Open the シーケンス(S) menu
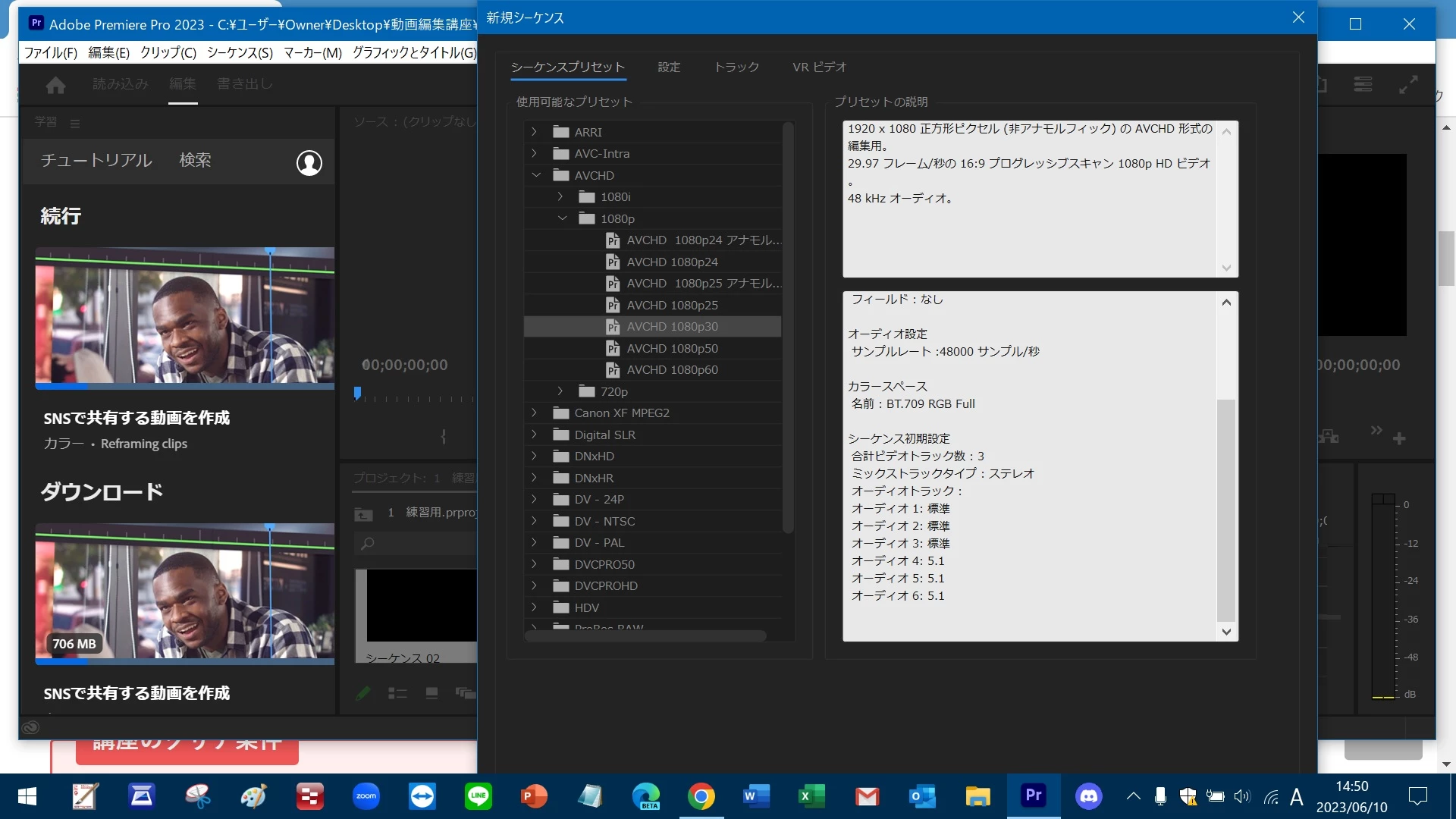 [239, 52]
